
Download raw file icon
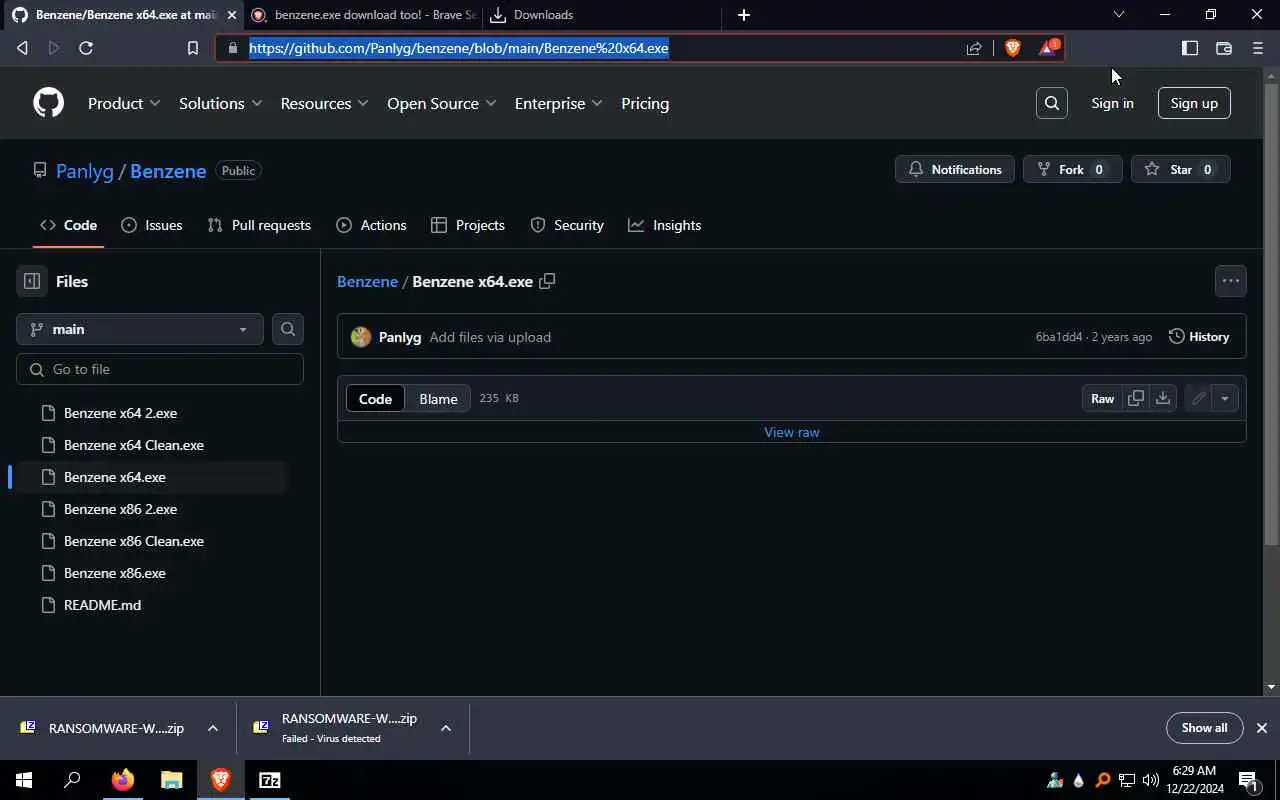[x=1163, y=398]
